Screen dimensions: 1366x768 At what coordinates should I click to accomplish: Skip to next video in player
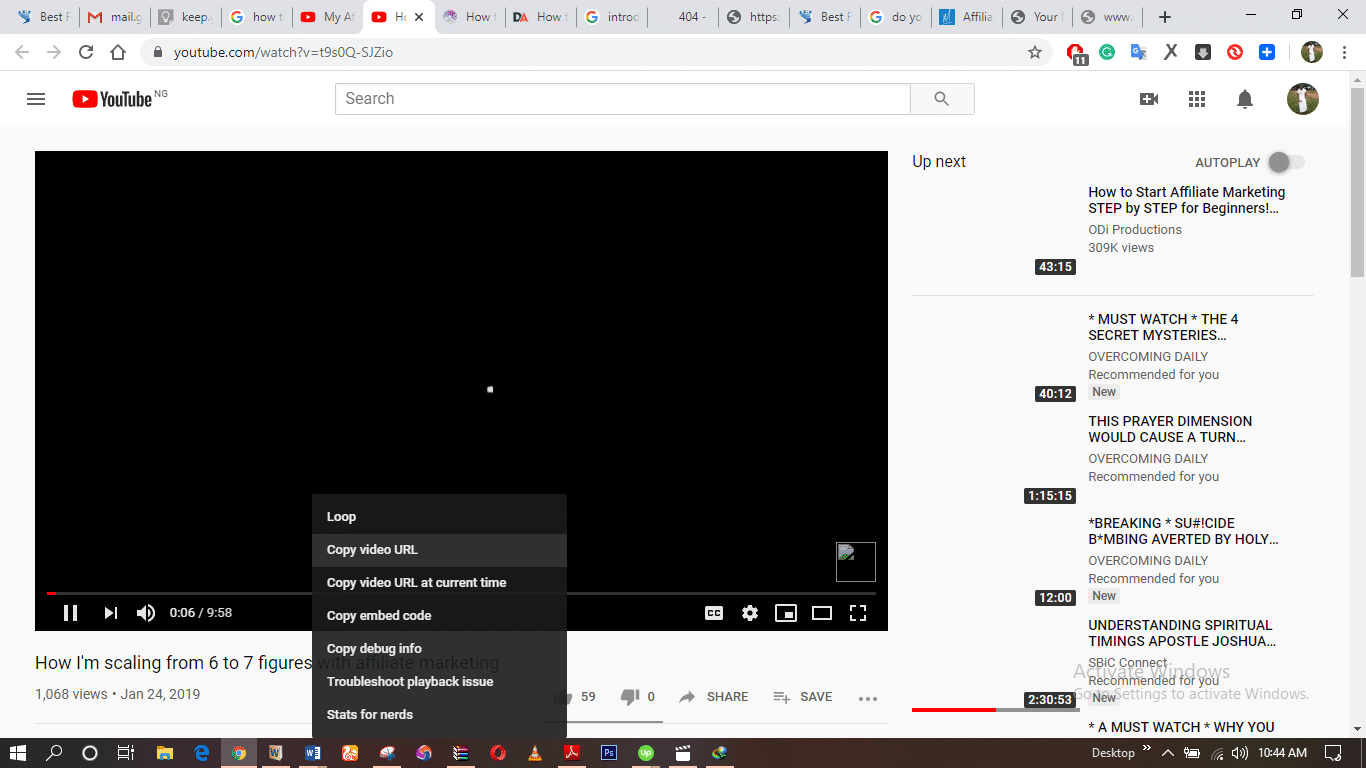tap(111, 613)
